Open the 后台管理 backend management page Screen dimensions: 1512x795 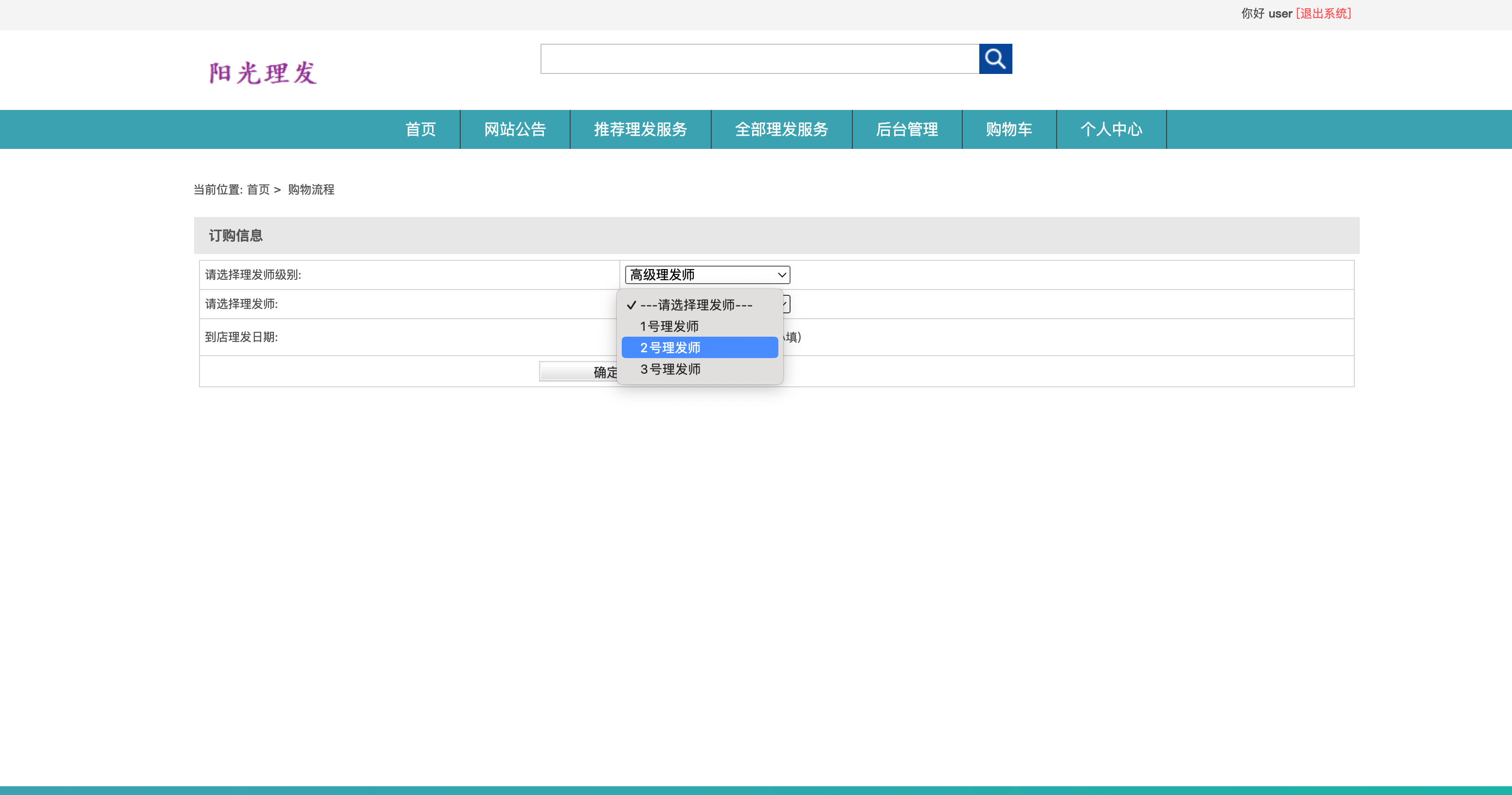[x=907, y=129]
